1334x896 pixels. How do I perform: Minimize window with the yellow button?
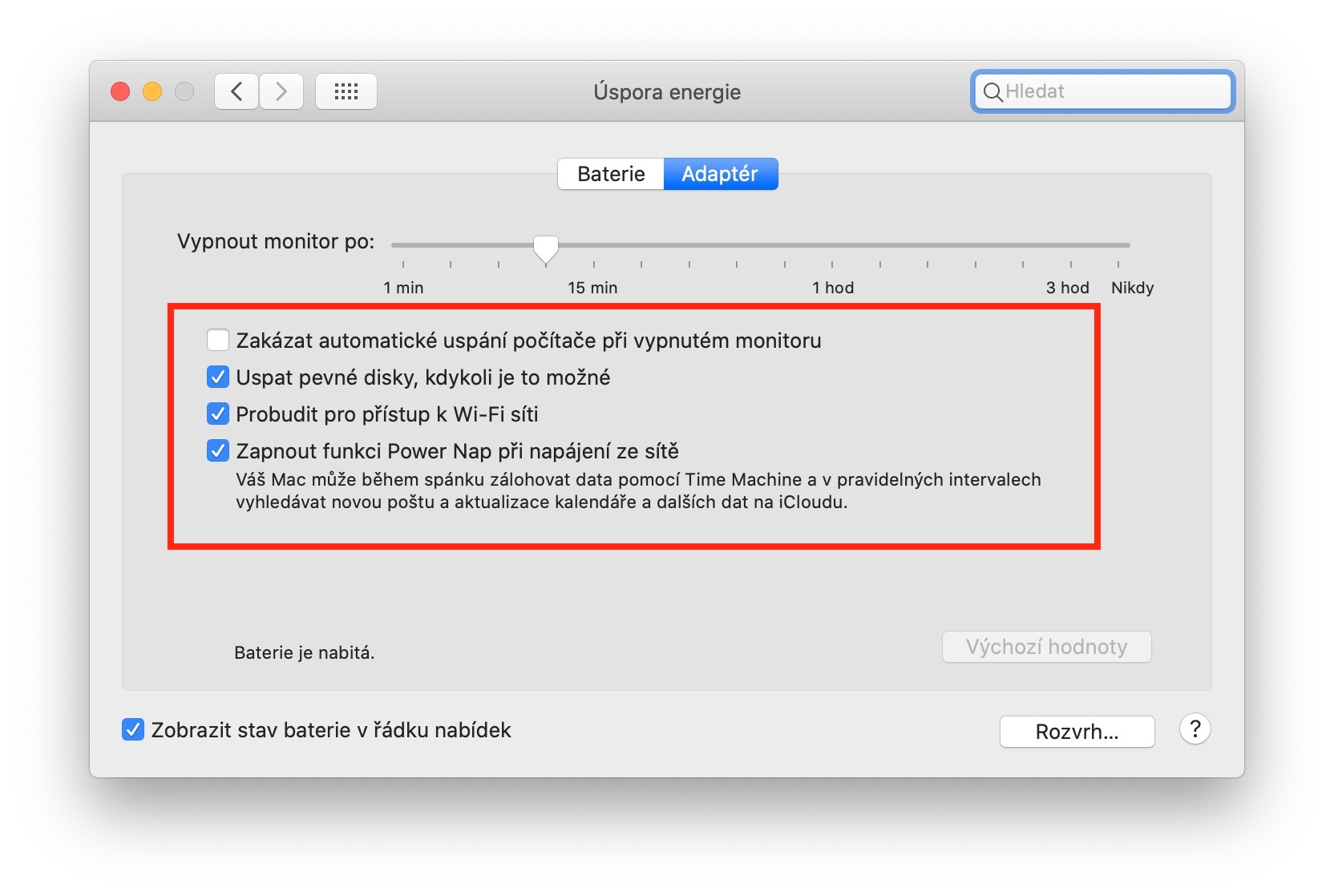click(x=152, y=91)
